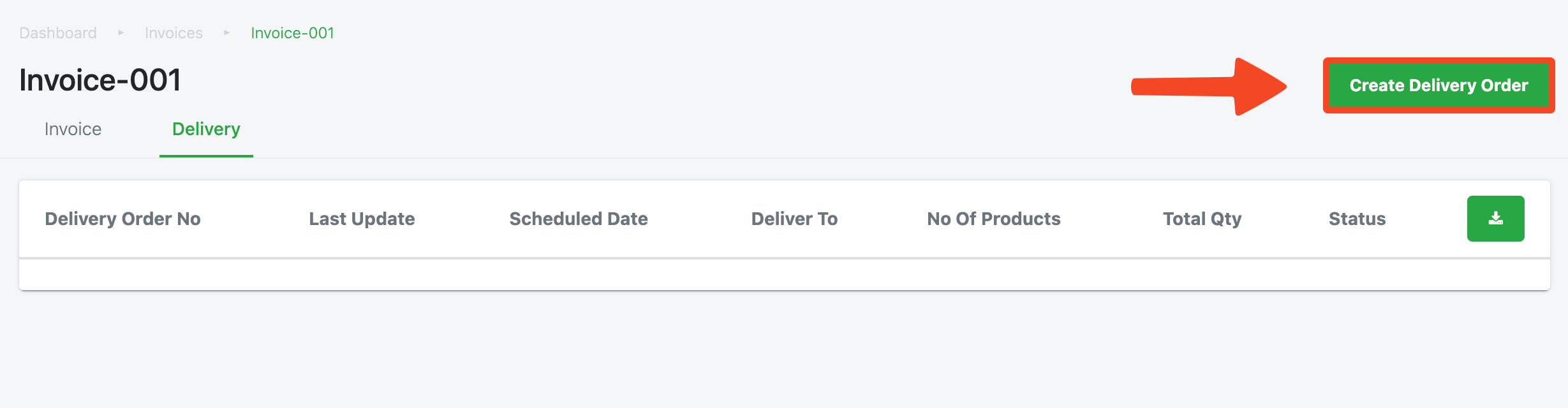Switch to the Invoice tab
The image size is (1568, 408).
coord(73,129)
